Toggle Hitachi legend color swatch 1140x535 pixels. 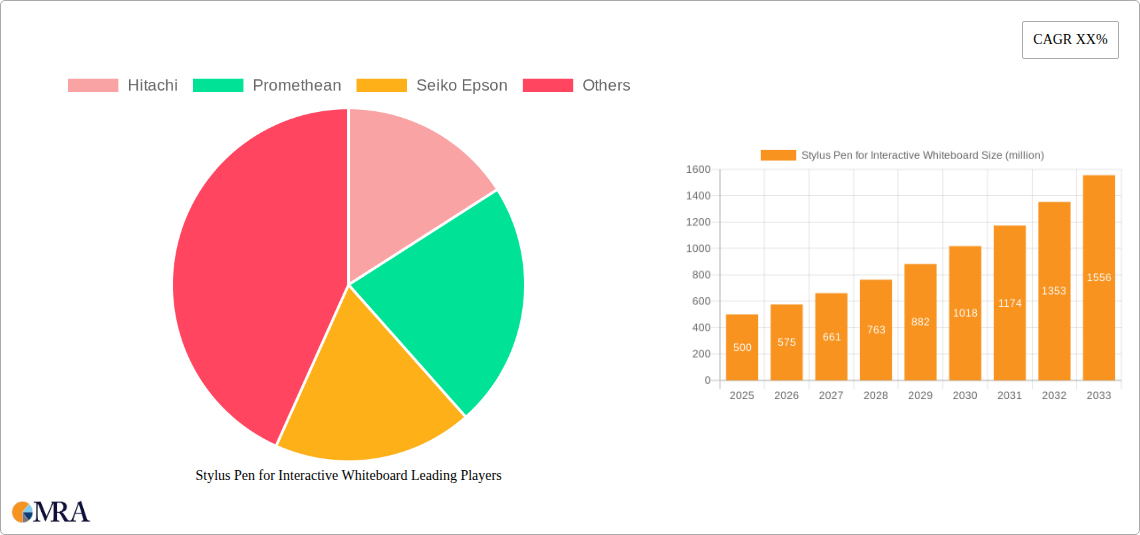click(x=93, y=86)
